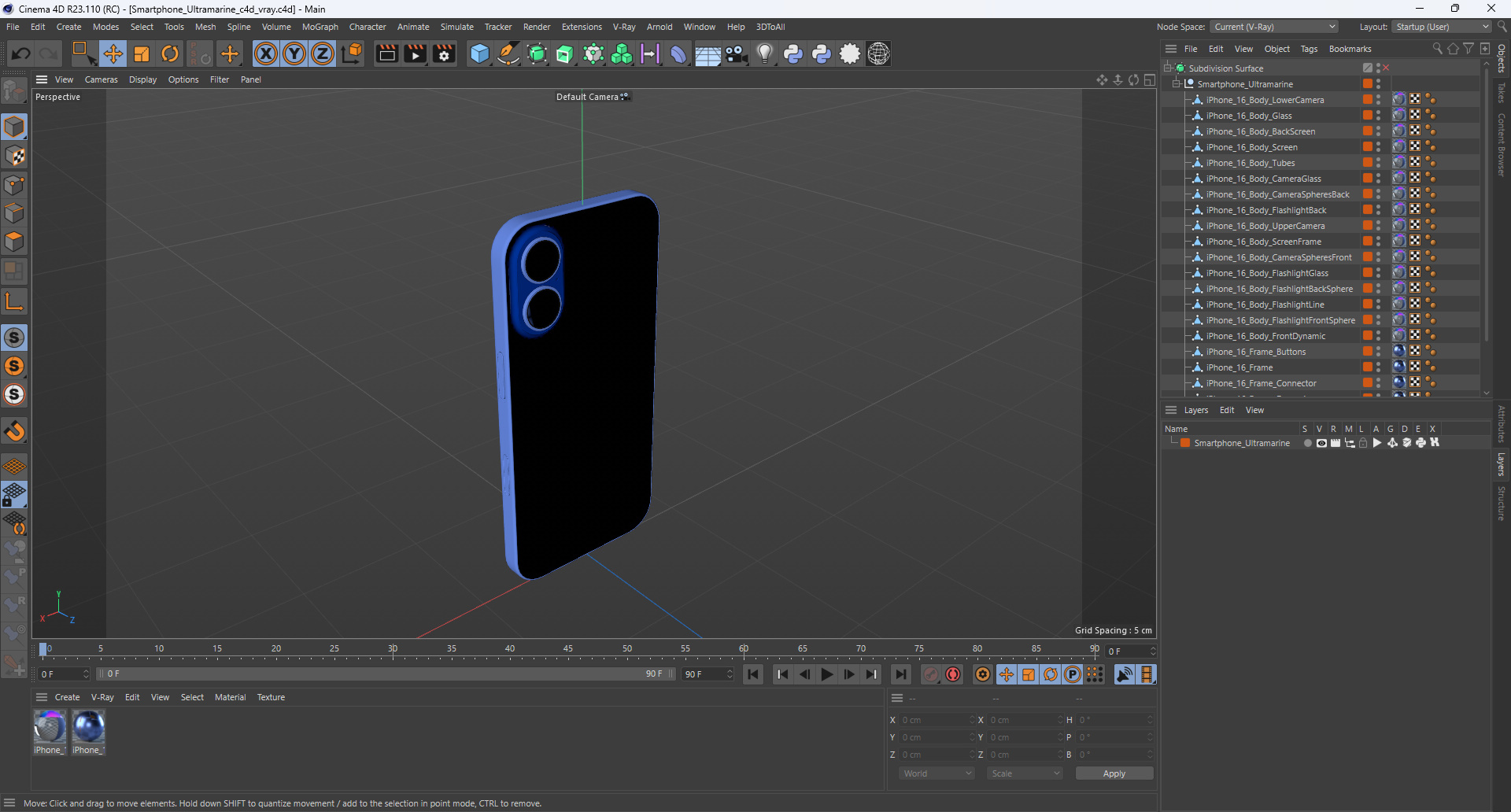Select the iPhone_16_Body_Glass object

1248,116
